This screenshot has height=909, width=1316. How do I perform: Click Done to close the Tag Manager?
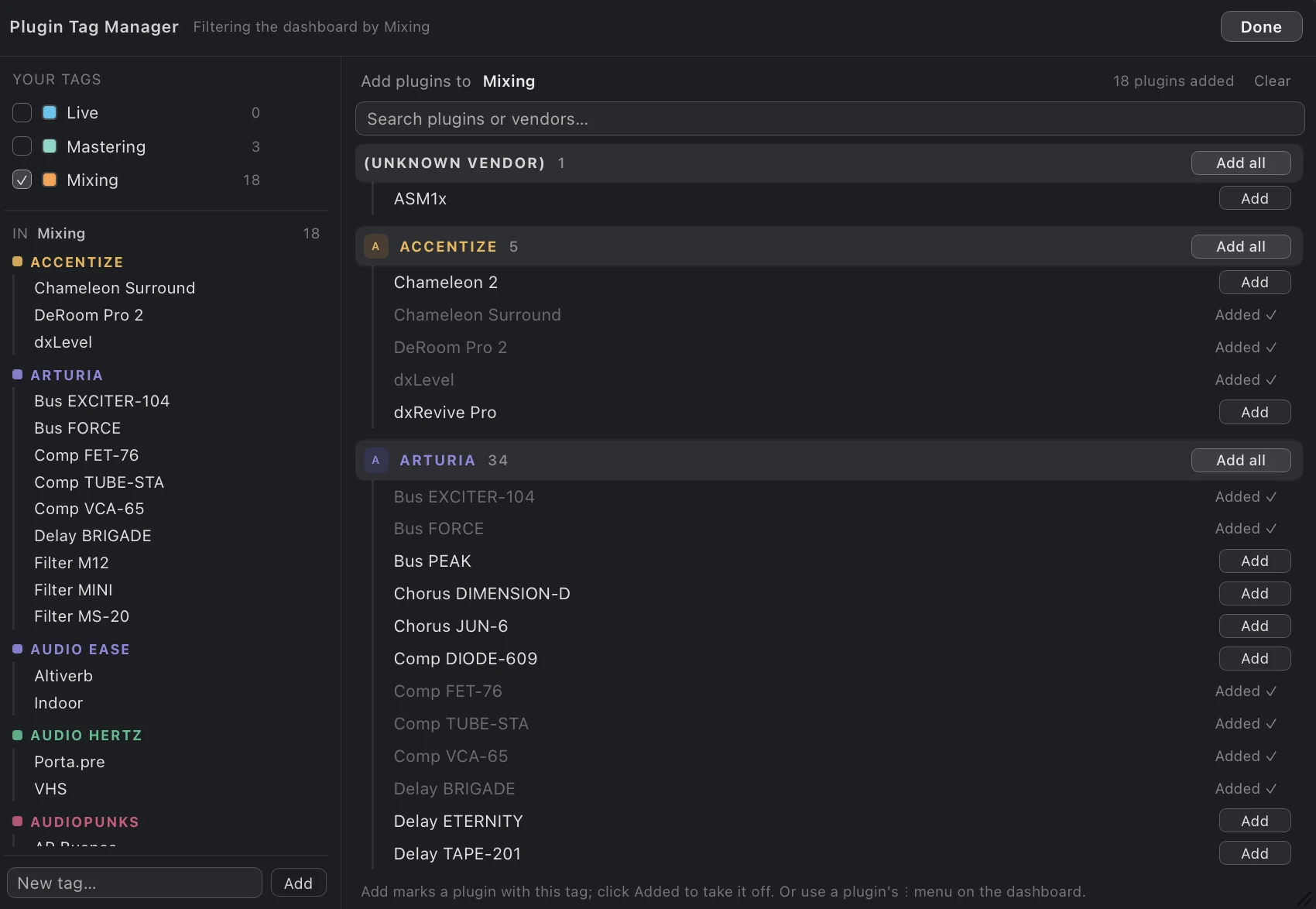tap(1261, 26)
